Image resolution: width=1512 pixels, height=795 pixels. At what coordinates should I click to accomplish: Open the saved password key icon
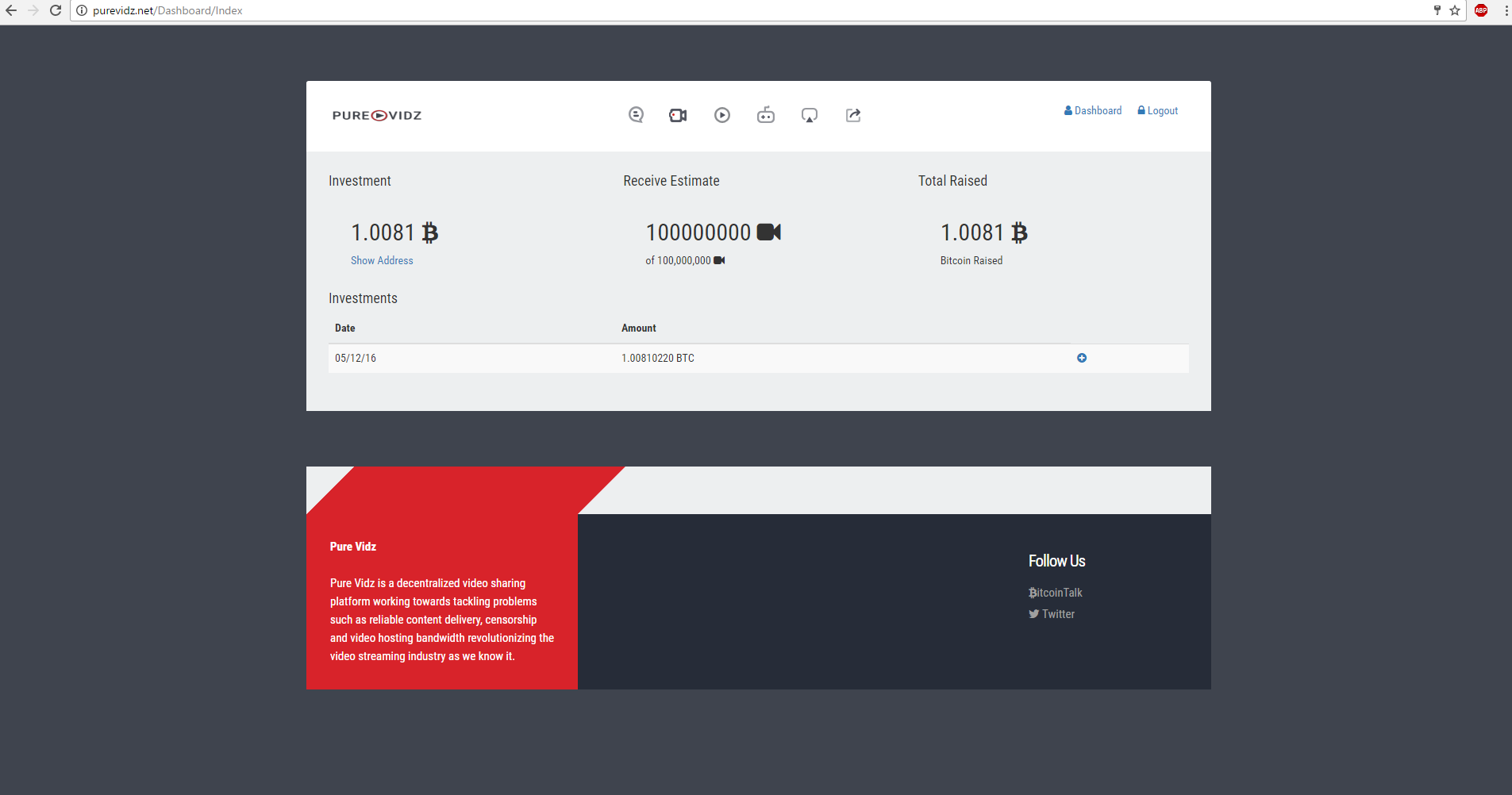[1437, 10]
